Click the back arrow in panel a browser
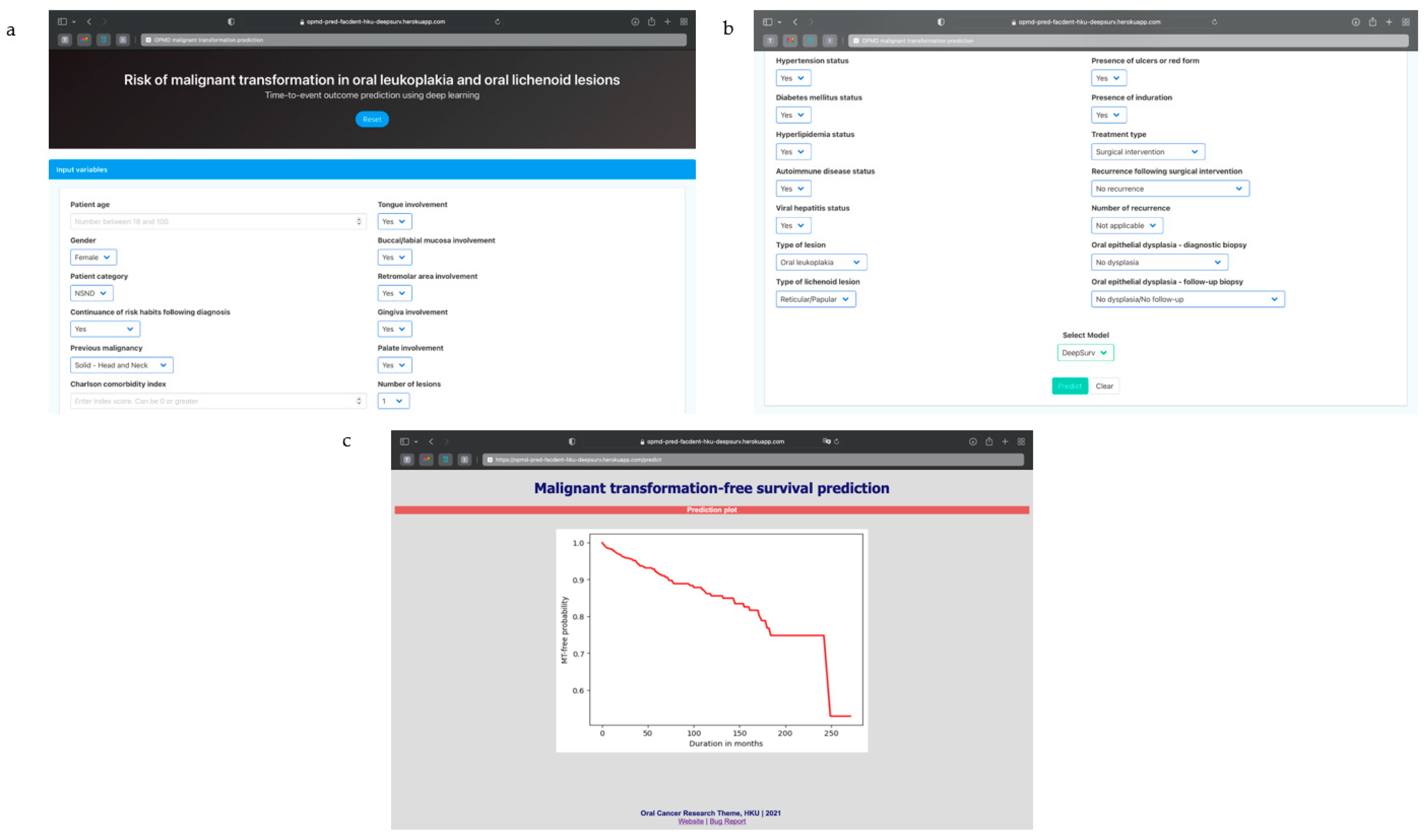The image size is (1428, 840). (x=89, y=22)
